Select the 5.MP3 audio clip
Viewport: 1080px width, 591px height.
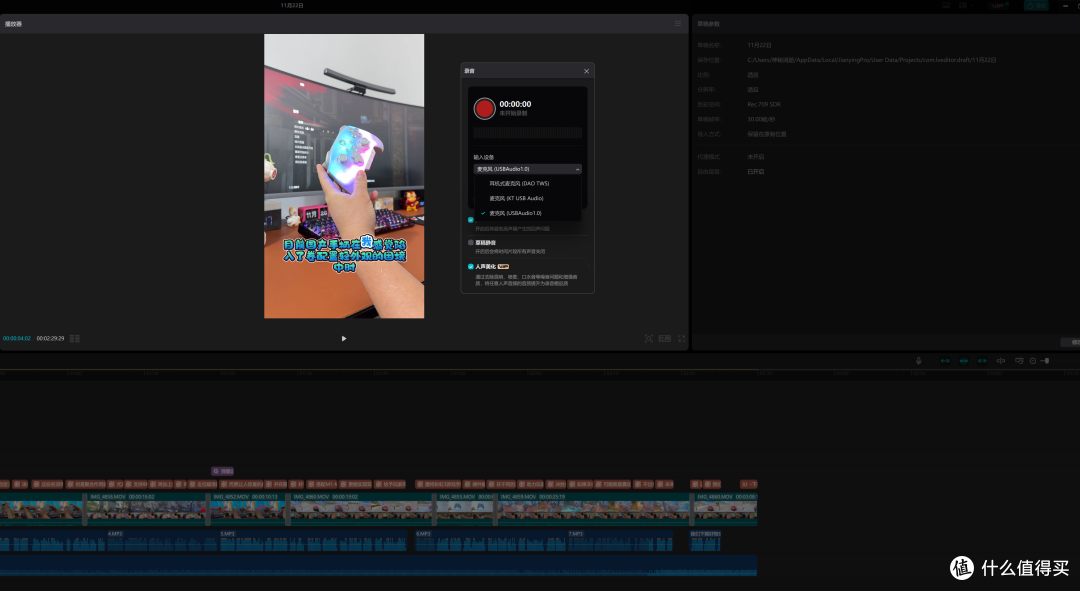pos(313,540)
